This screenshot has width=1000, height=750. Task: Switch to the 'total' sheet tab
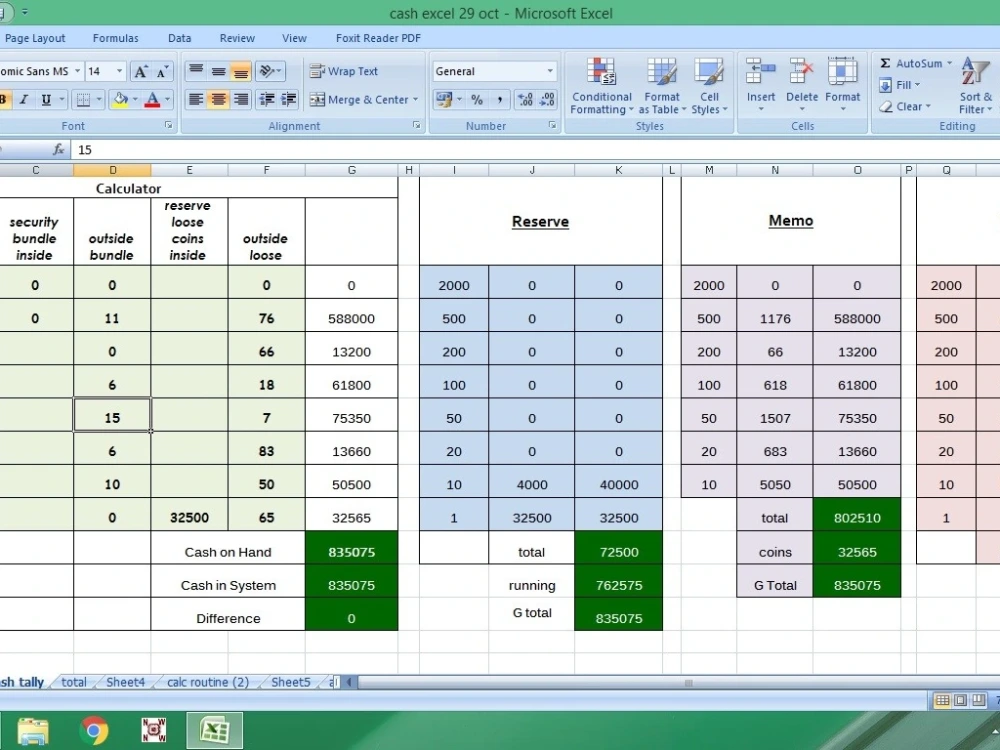(74, 682)
